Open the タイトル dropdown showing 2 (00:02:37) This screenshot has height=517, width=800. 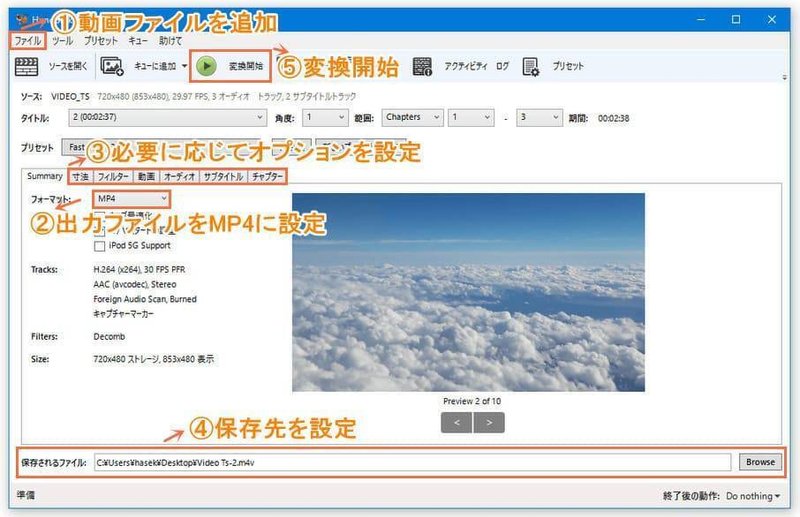167,118
